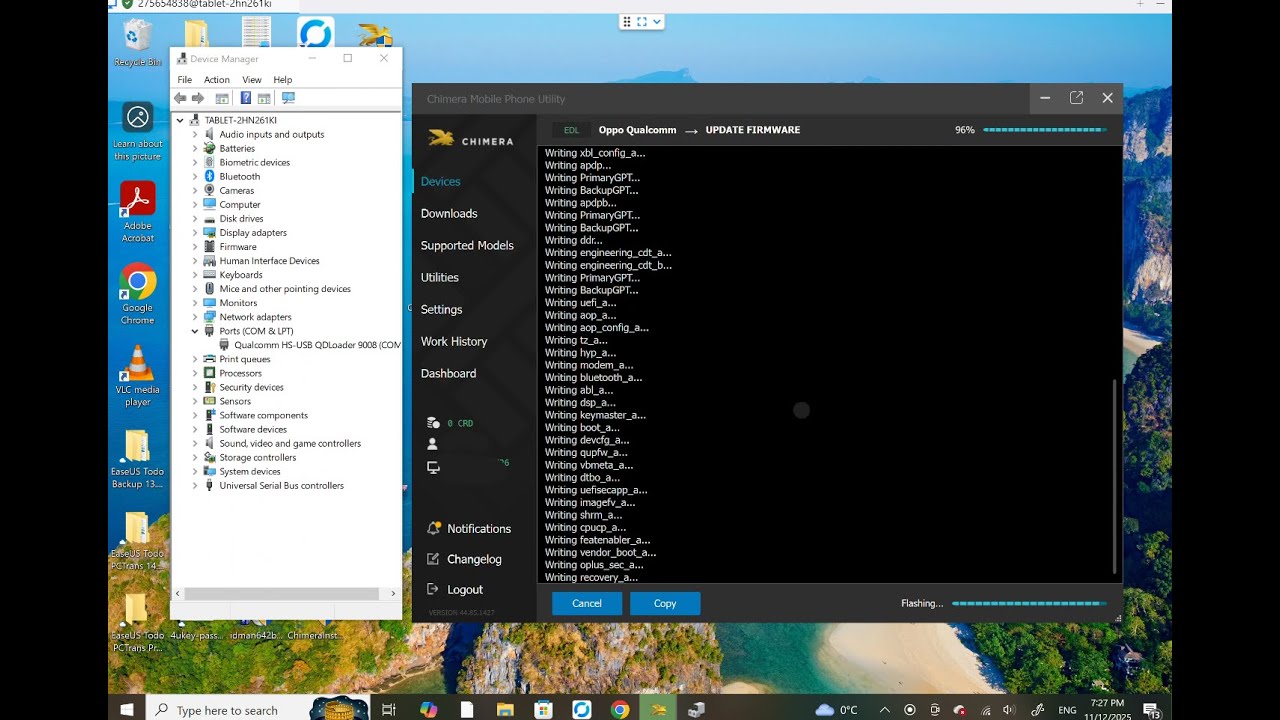Open the File menu in Device Manager
1280x720 pixels.
pos(184,80)
